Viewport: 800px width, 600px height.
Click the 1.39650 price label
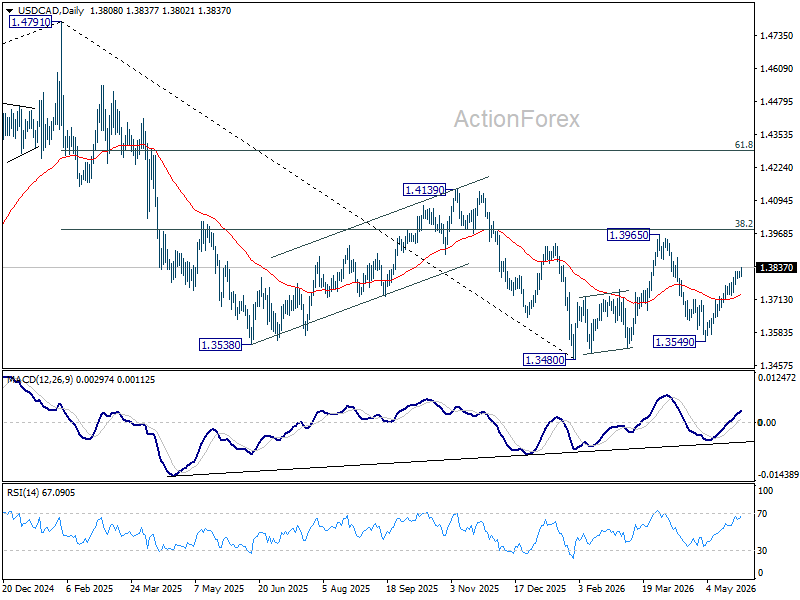click(629, 235)
